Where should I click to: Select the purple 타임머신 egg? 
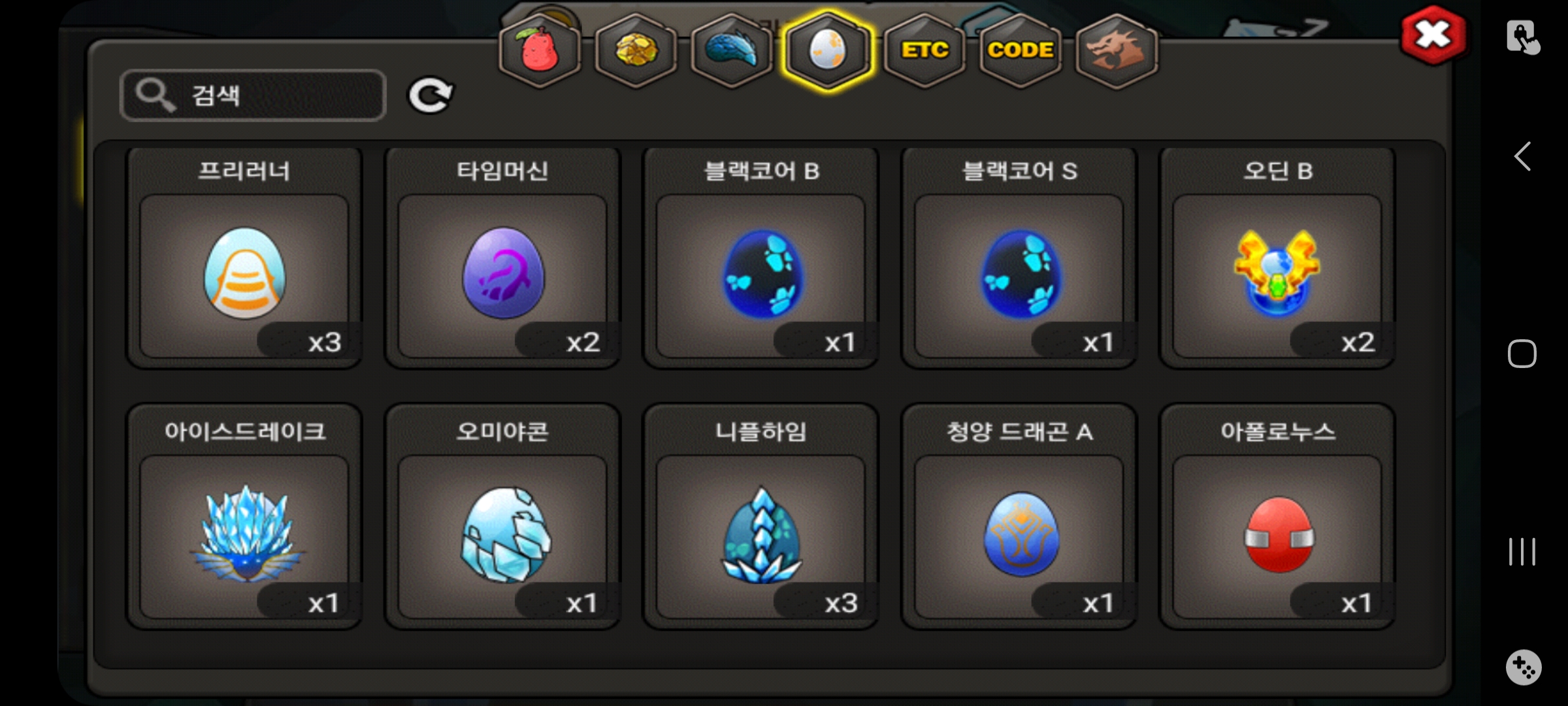pos(502,258)
